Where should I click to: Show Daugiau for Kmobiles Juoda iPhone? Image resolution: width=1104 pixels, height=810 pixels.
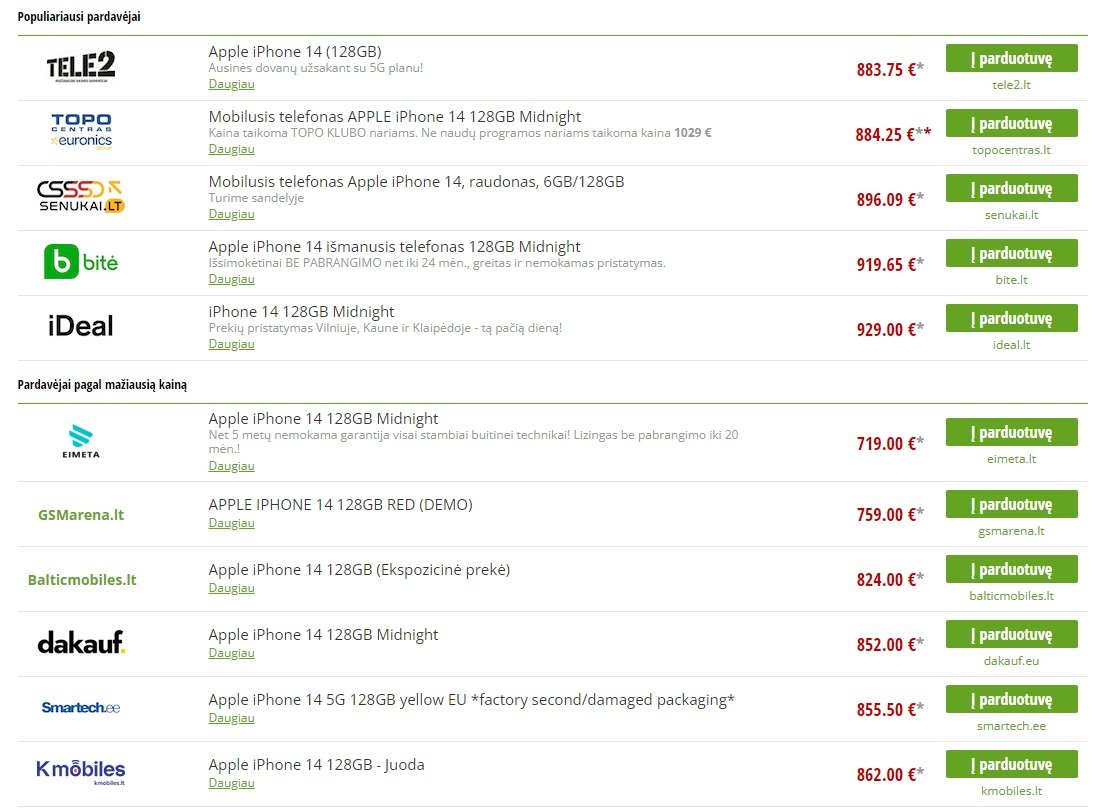[231, 783]
